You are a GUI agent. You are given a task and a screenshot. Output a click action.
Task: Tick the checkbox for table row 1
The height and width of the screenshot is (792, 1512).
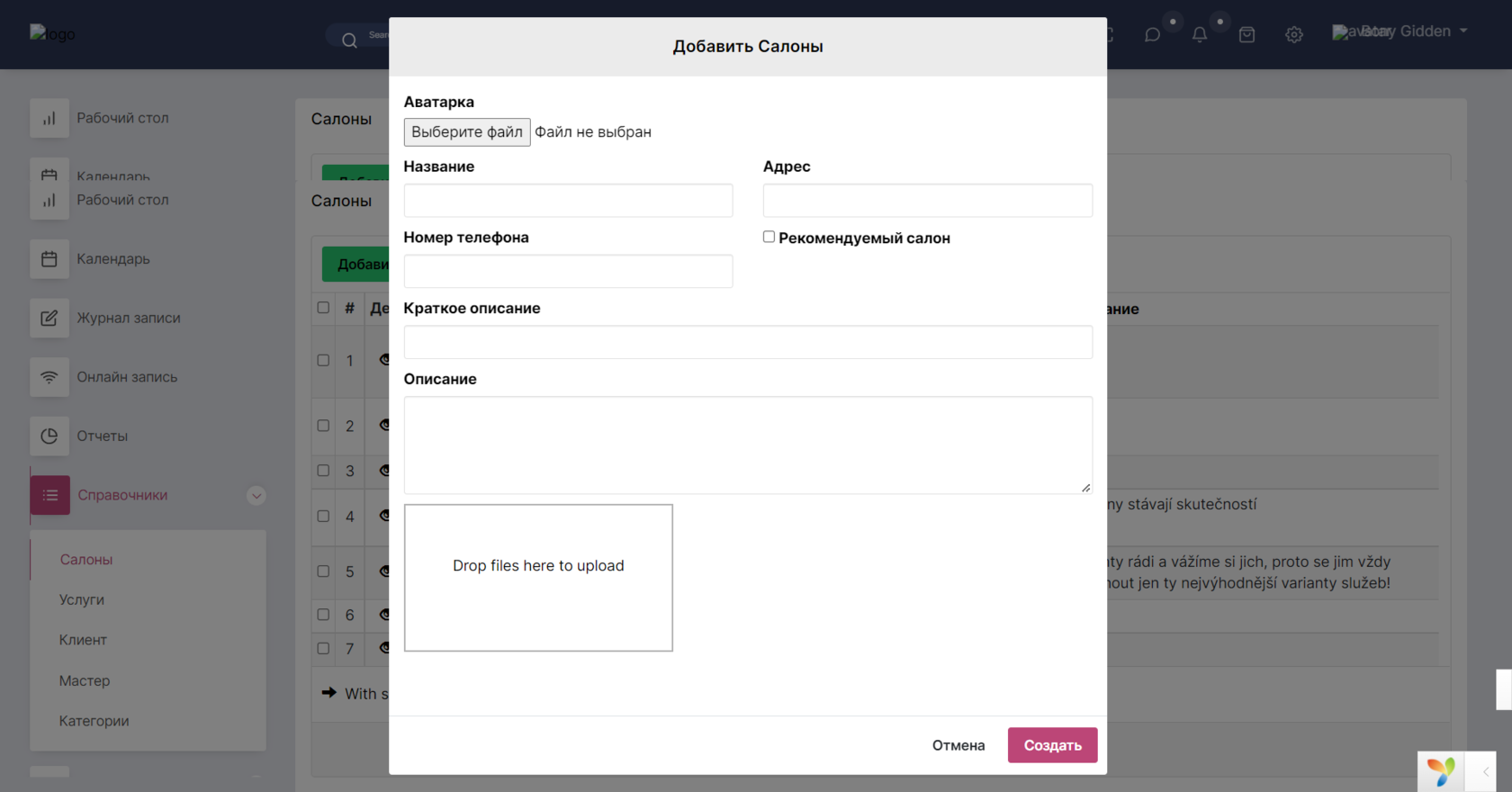[x=323, y=360]
